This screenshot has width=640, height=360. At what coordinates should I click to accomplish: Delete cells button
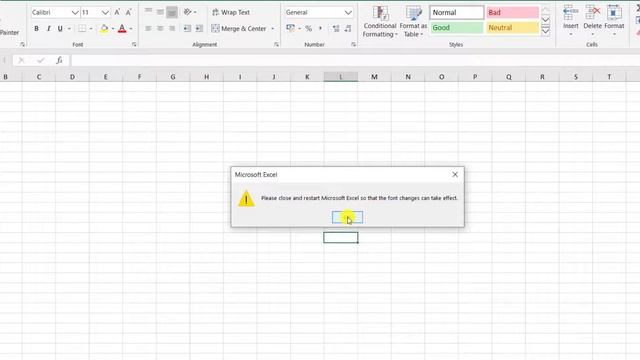[x=592, y=20]
